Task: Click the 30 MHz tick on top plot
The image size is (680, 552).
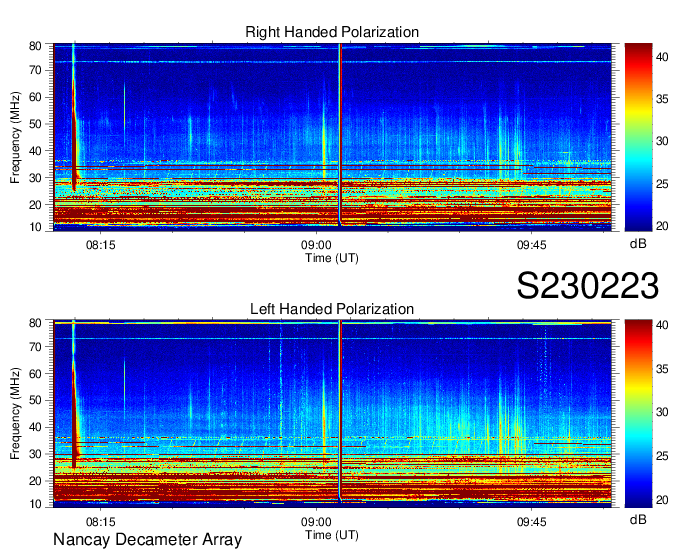Action: 35,178
